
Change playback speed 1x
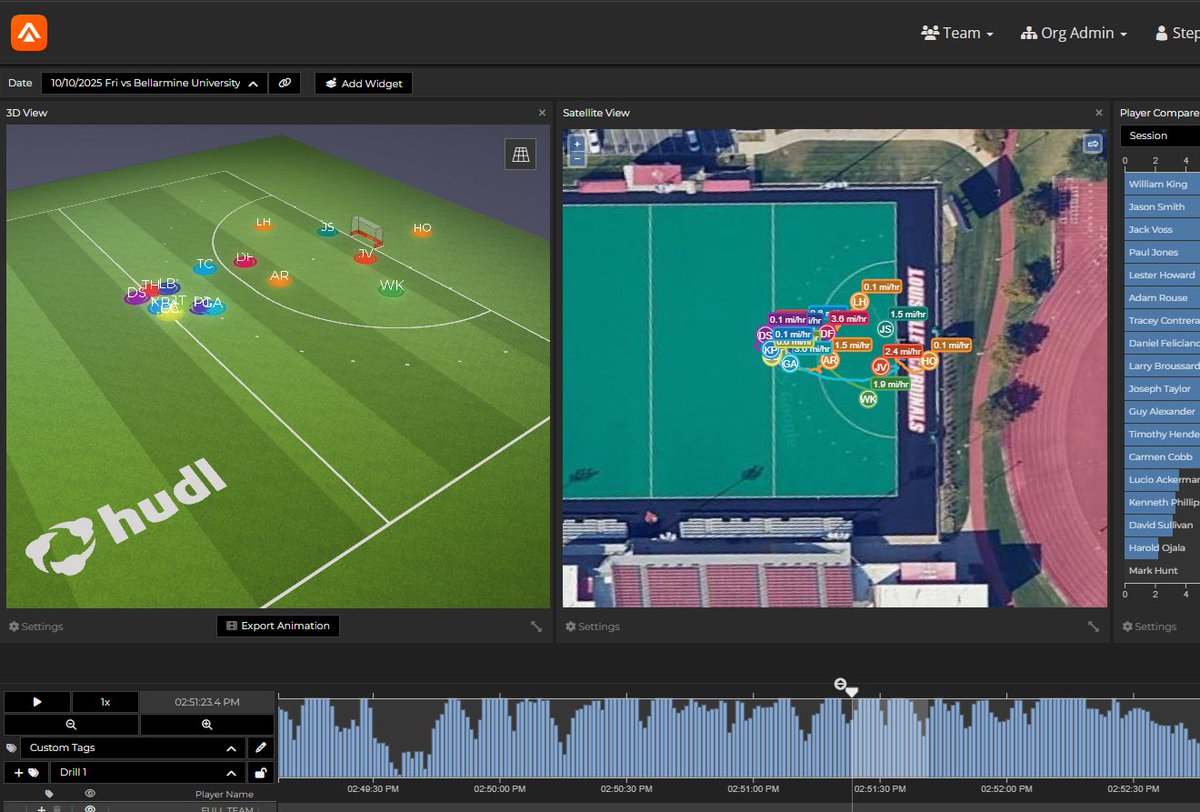click(105, 702)
